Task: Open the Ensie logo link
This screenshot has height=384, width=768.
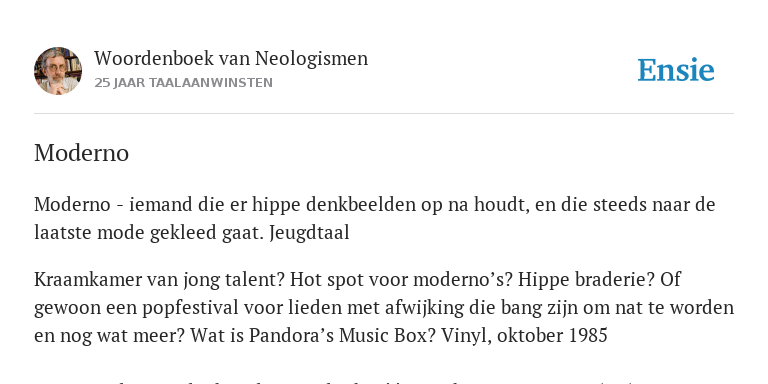Action: [x=676, y=70]
